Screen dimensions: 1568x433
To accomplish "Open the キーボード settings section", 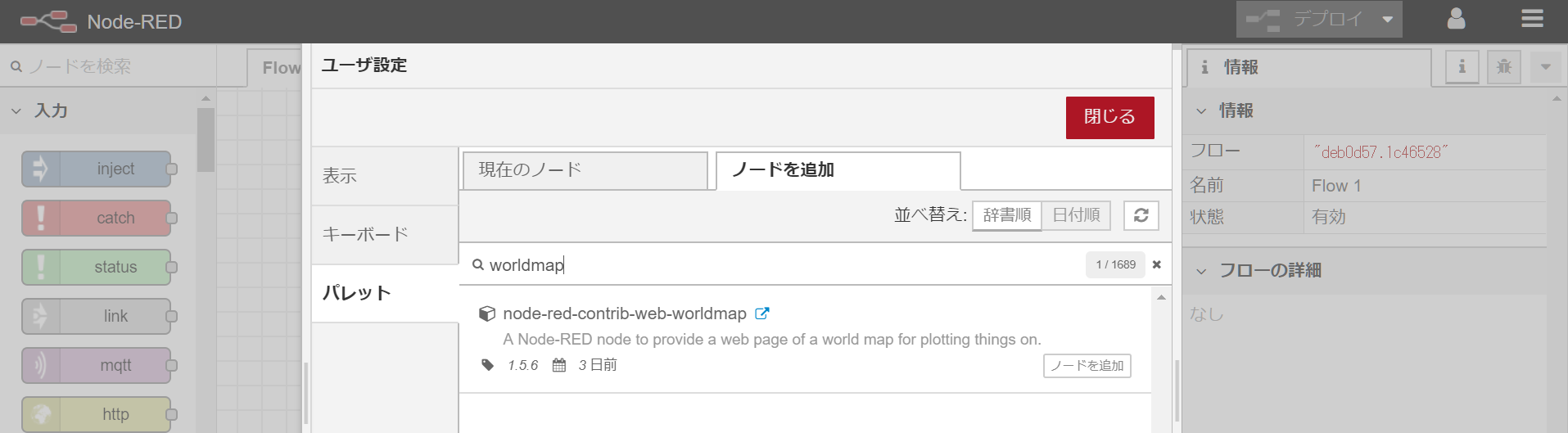I will click(x=385, y=235).
